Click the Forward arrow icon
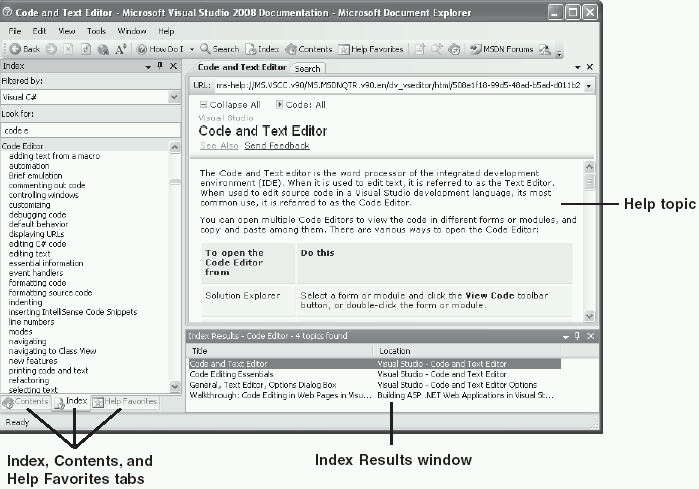Viewport: 699px width, 489px height. [x=51, y=49]
